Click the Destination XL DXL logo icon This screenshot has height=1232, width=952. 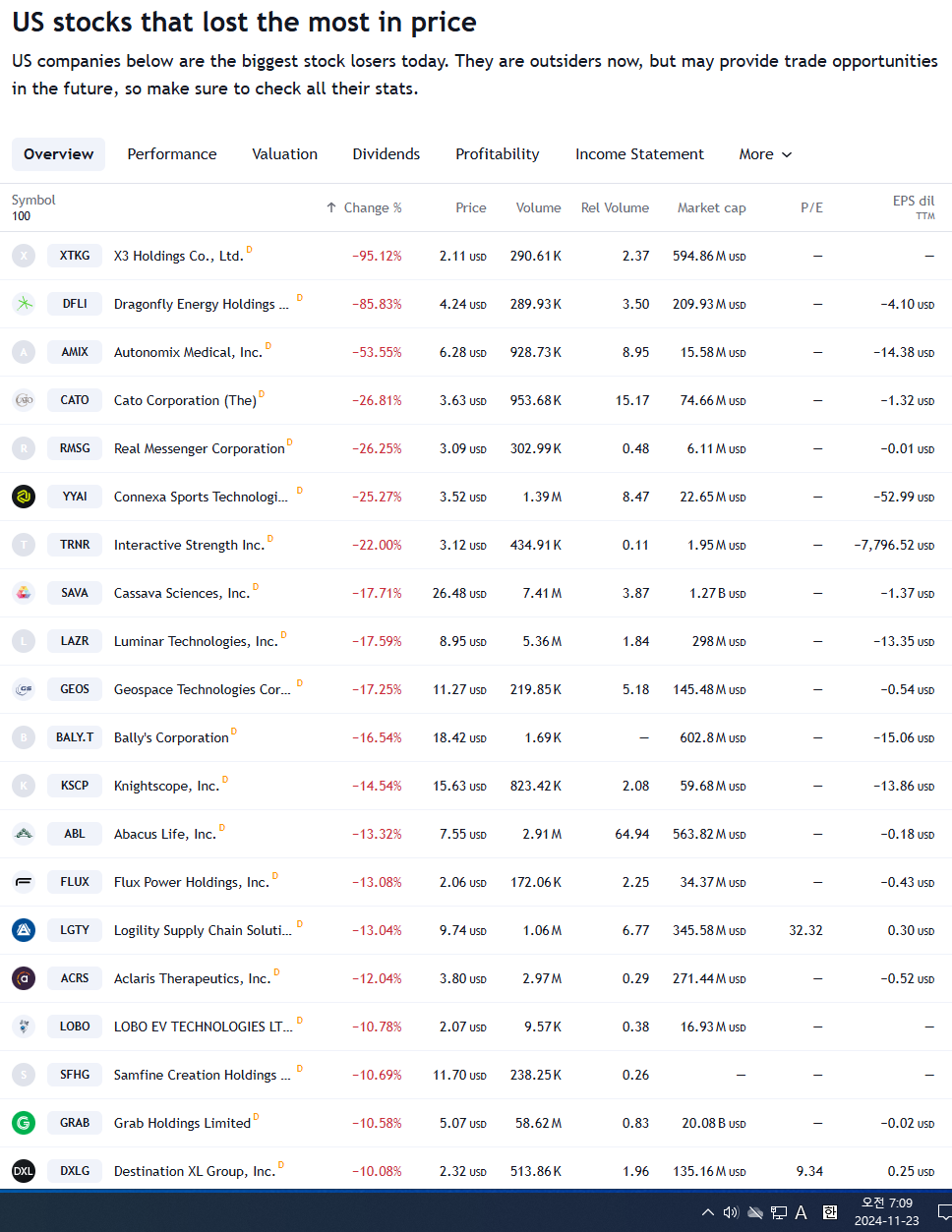pyautogui.click(x=24, y=1171)
